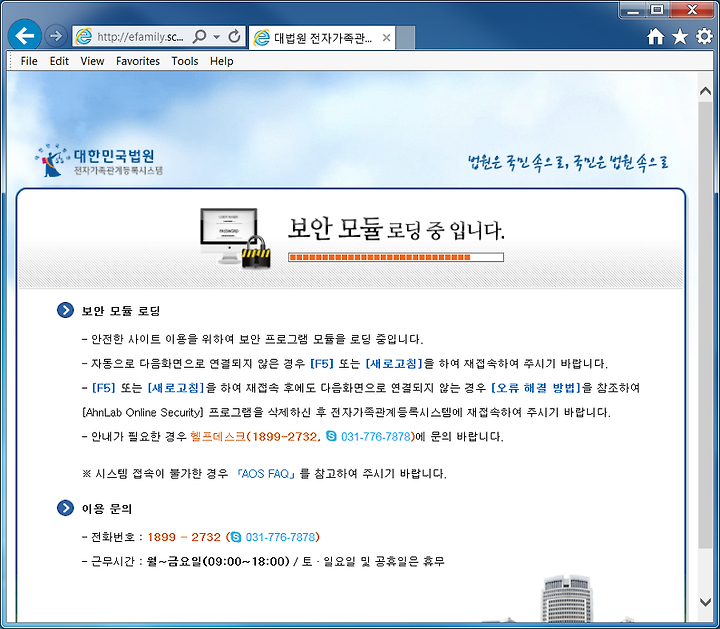Image resolution: width=720 pixels, height=629 pixels.
Task: Select the 대법원 전자가족관... tab
Action: 321,37
